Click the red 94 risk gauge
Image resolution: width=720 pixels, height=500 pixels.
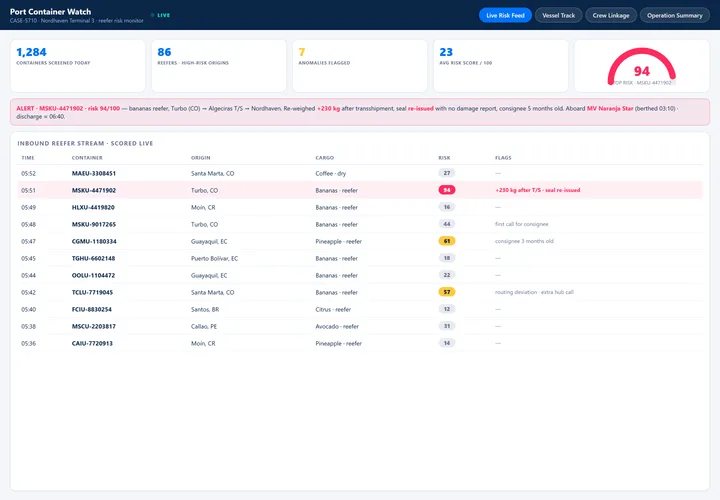point(641,67)
